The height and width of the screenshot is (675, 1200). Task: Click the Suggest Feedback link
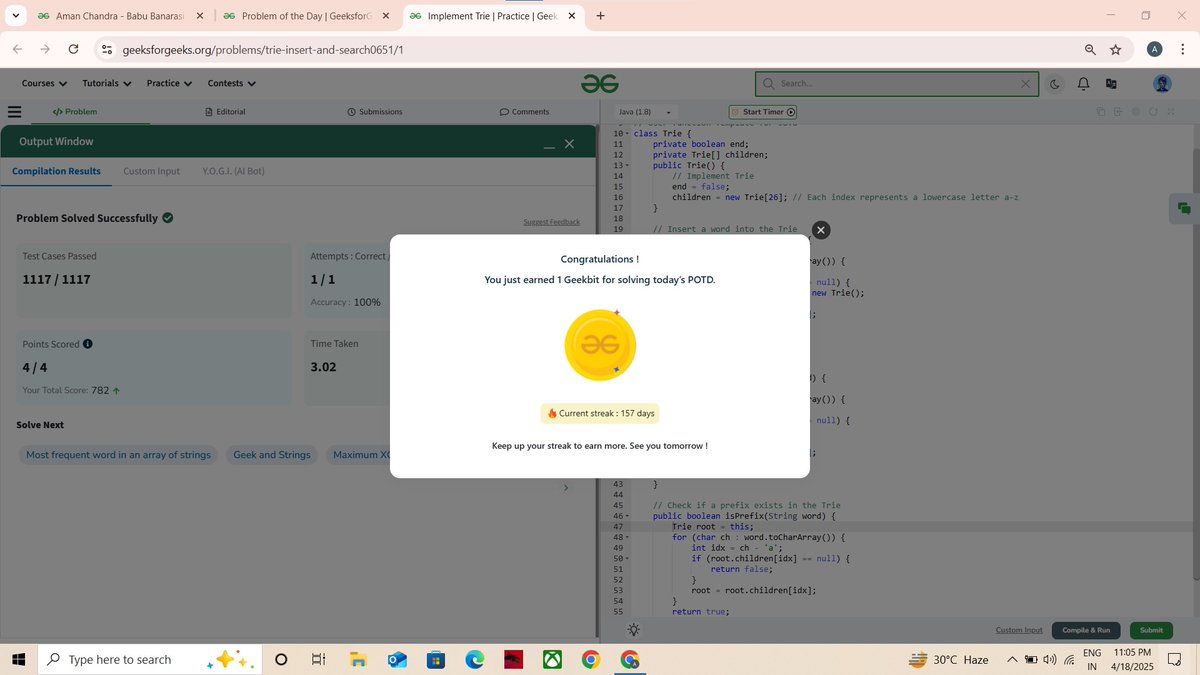tap(551, 222)
